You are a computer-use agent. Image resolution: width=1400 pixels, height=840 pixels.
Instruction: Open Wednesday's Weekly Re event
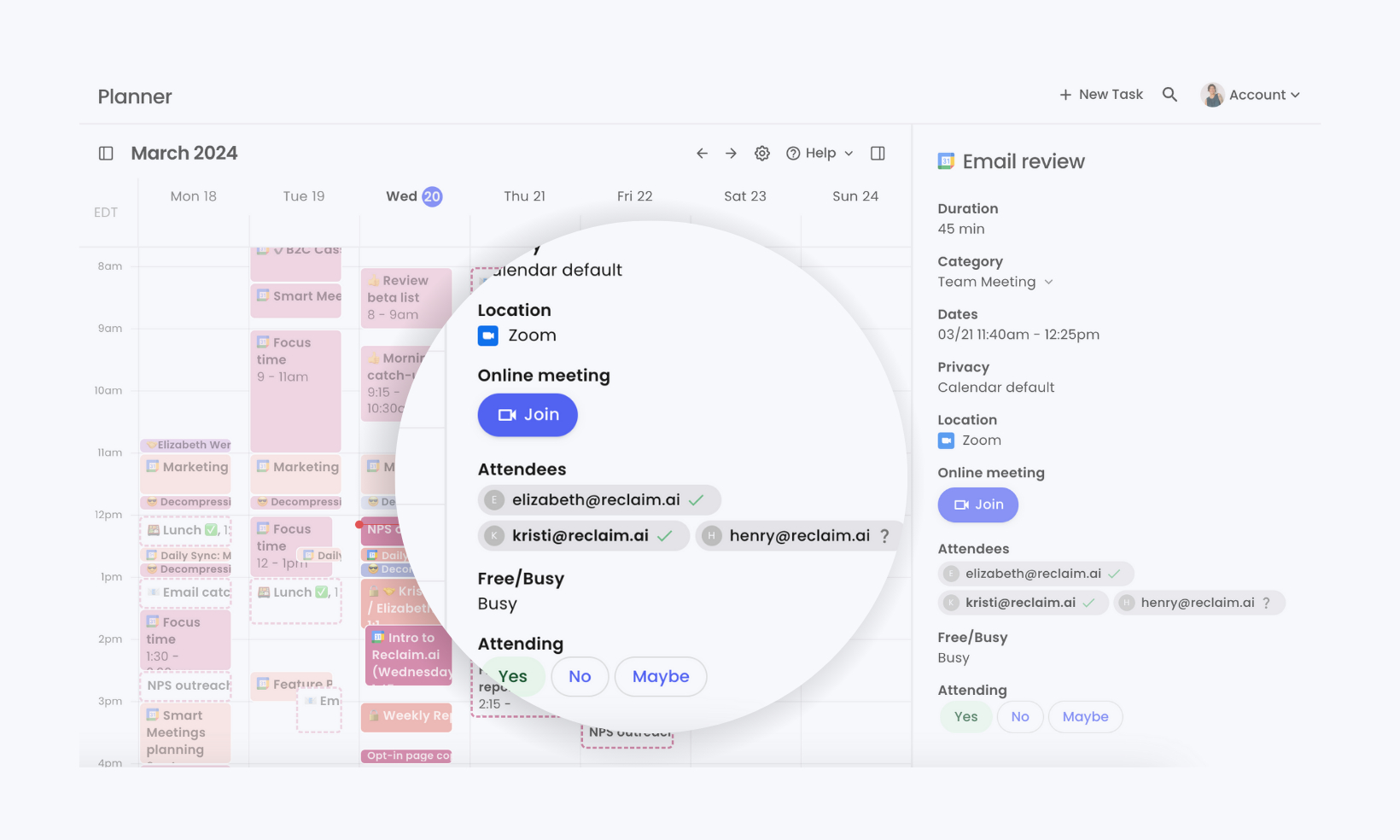(x=405, y=717)
